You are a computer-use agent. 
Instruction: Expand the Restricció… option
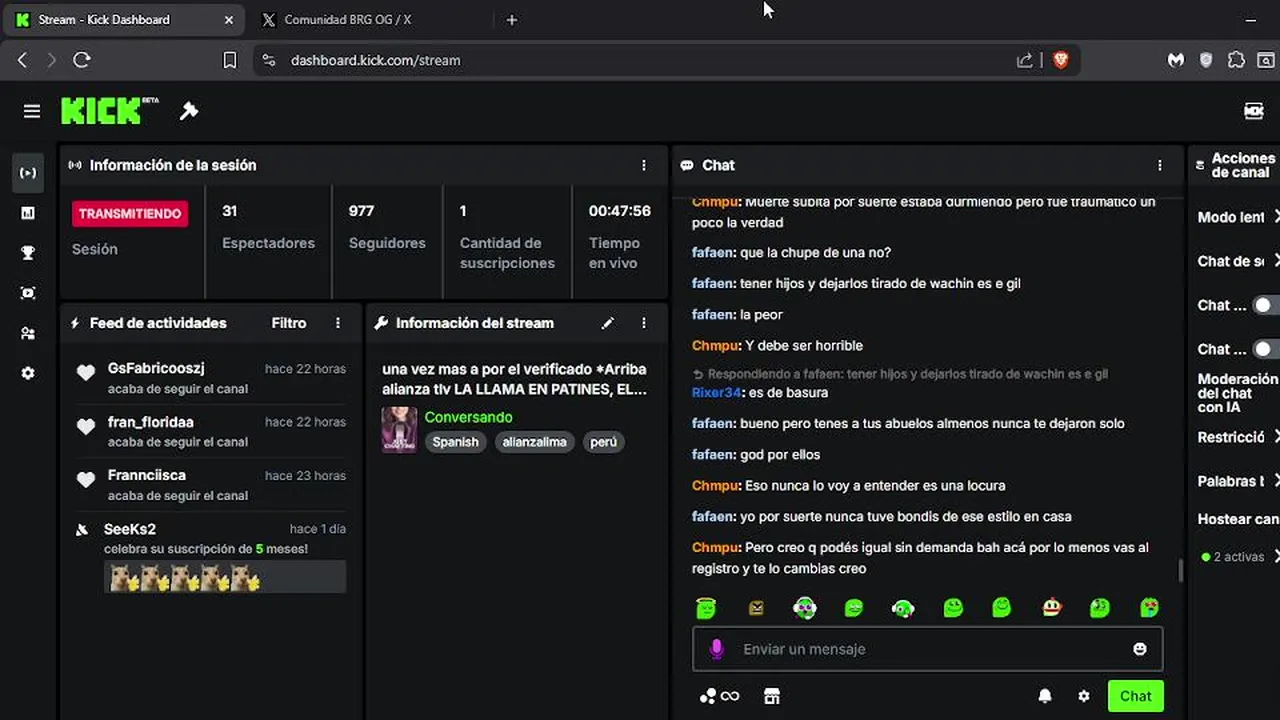[x=1238, y=437]
